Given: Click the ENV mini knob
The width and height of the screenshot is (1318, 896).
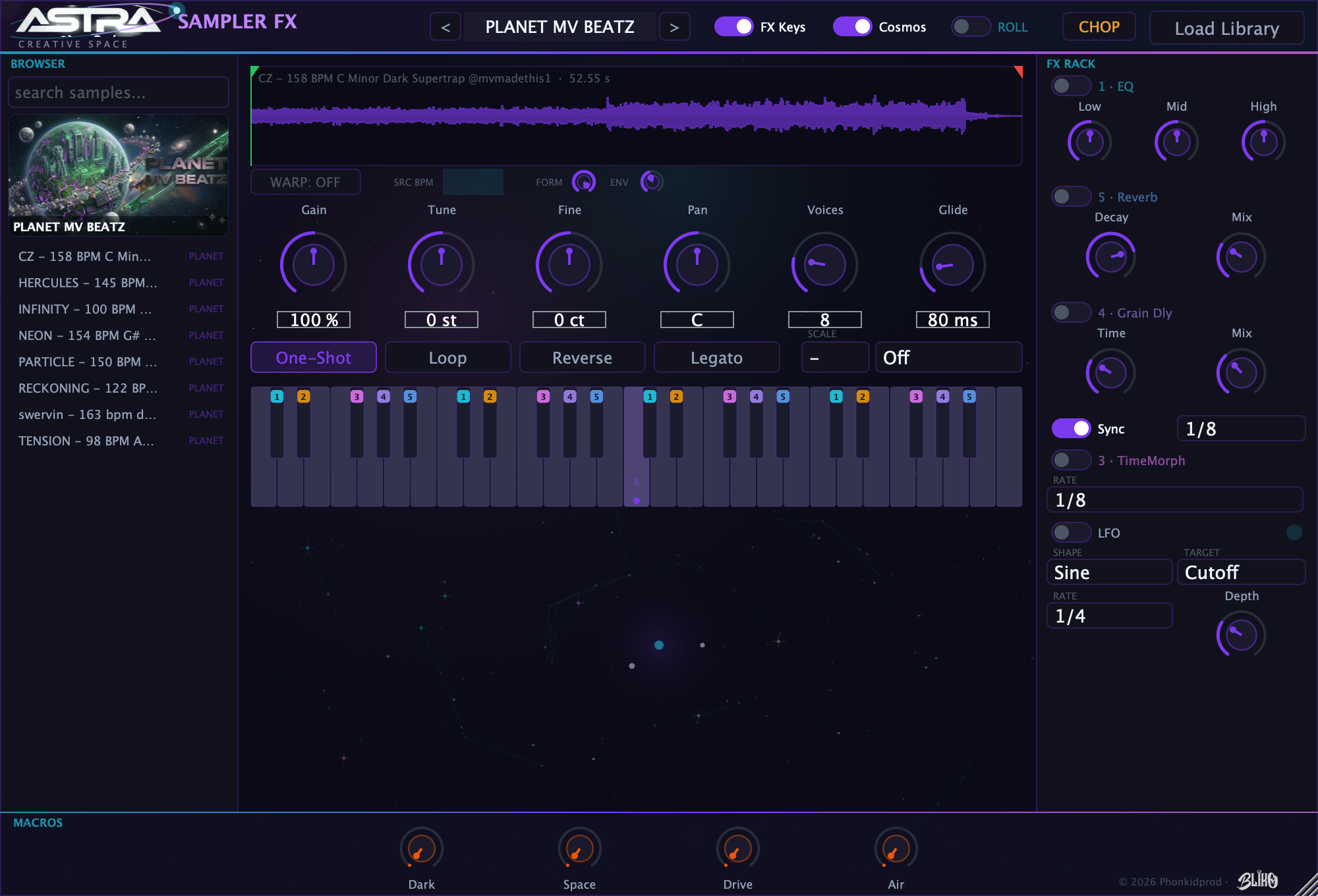Looking at the screenshot, I should tap(652, 181).
